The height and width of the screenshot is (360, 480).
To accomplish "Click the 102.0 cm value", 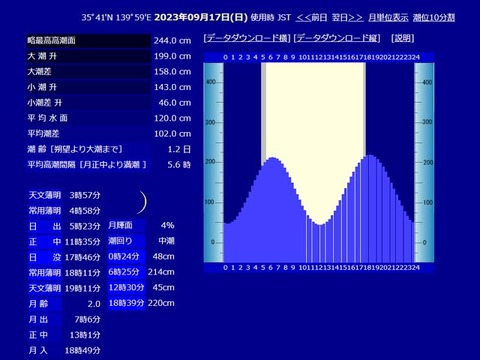I will [x=172, y=134].
